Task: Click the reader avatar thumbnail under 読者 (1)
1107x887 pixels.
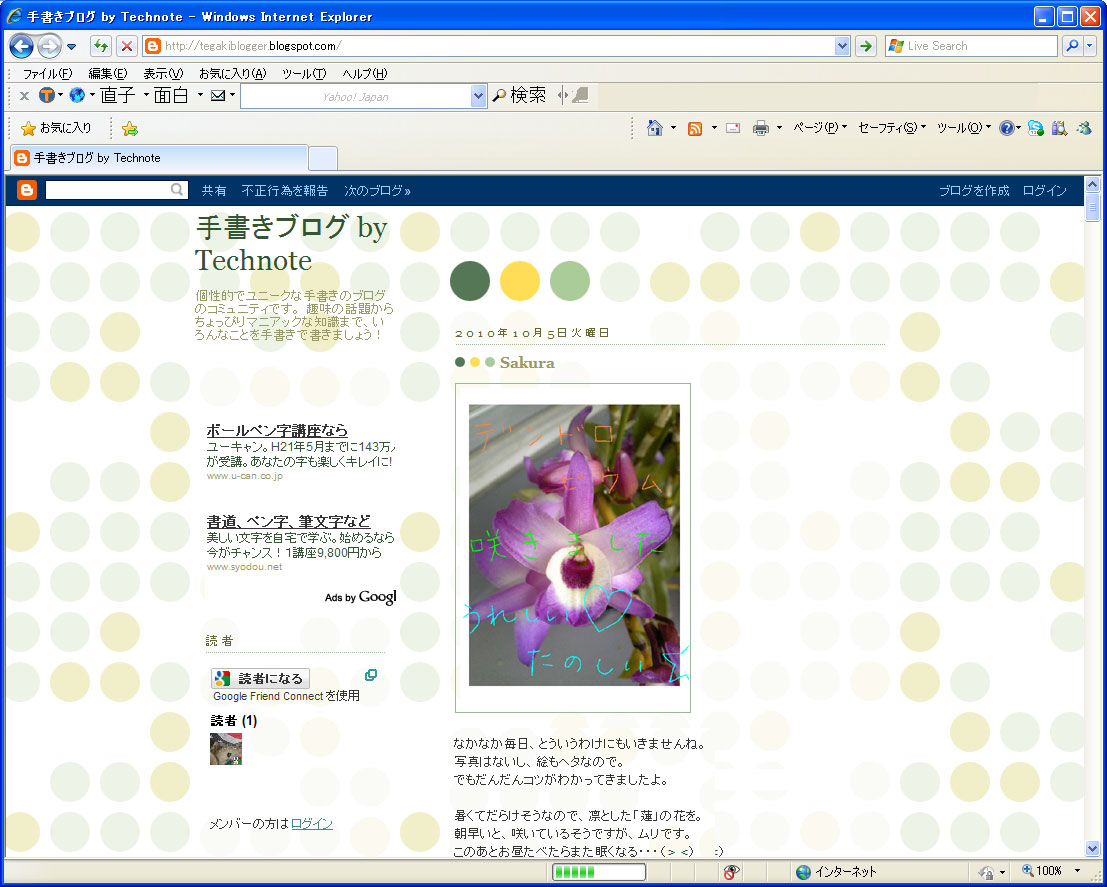Action: click(226, 749)
